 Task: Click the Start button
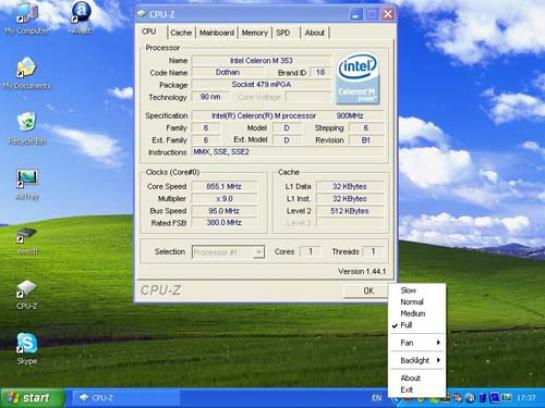coord(32,398)
